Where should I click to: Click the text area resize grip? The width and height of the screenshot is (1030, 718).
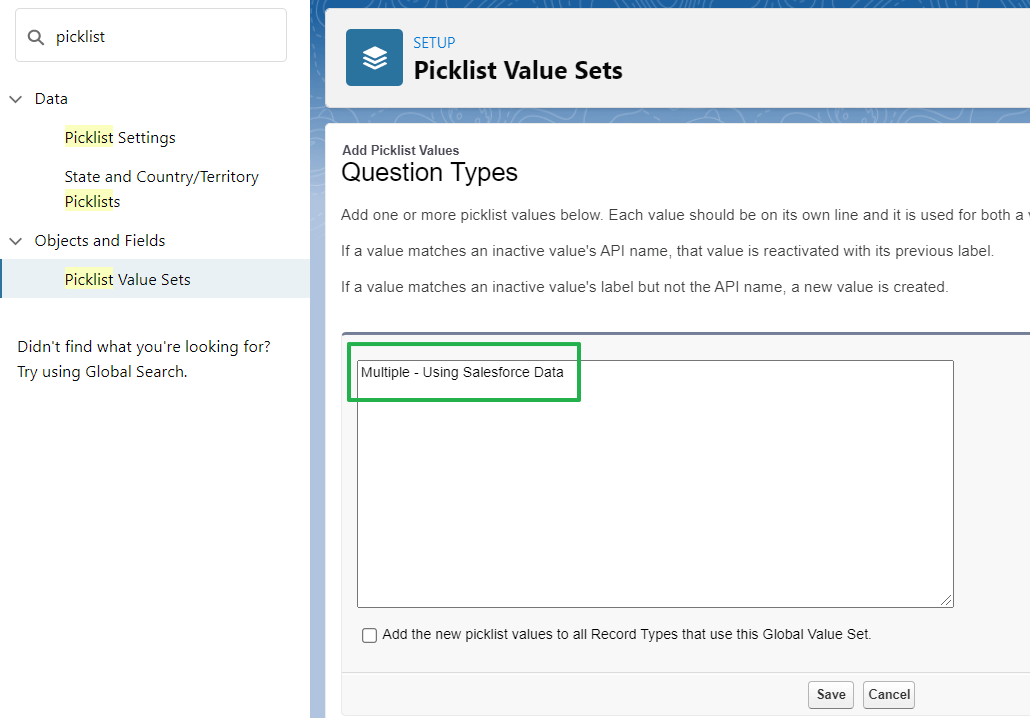click(x=946, y=600)
